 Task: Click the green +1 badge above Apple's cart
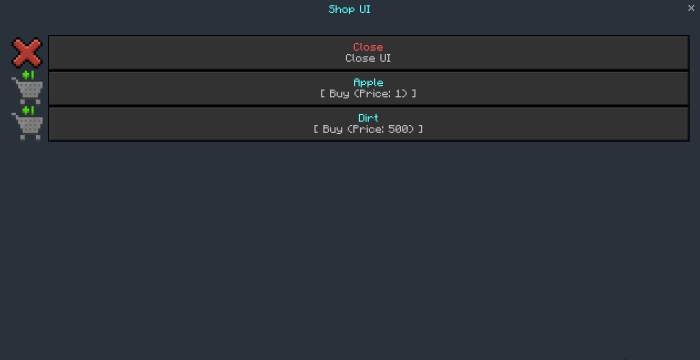click(x=28, y=75)
